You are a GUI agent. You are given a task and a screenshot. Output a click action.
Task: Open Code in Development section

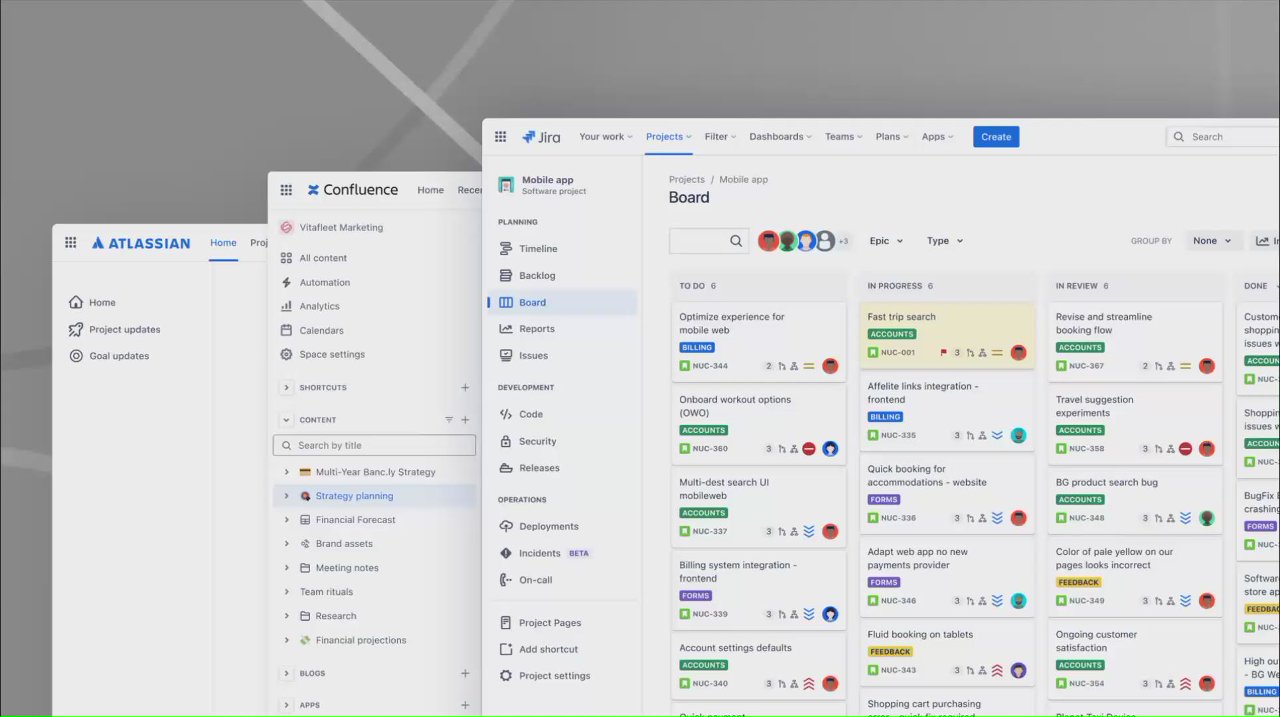[x=531, y=414]
